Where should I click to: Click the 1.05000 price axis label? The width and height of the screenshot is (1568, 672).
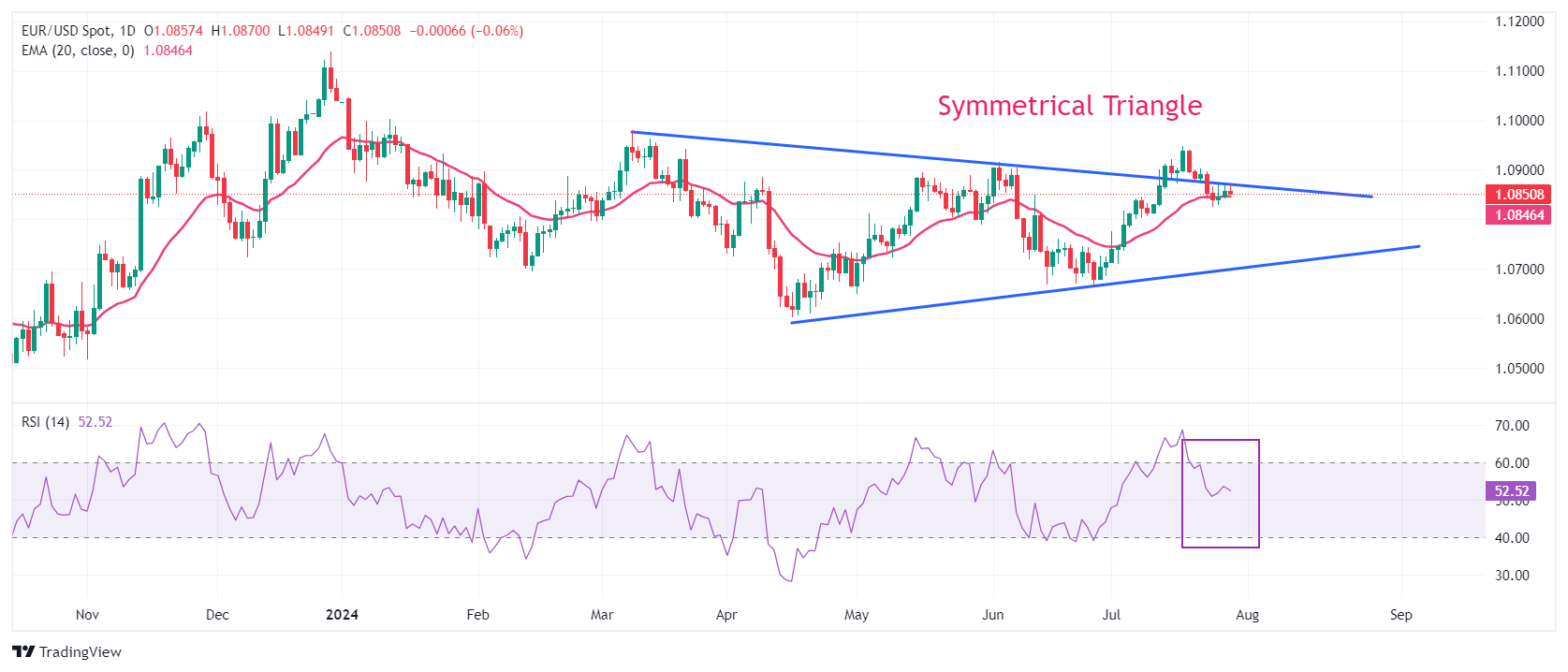(x=1519, y=368)
